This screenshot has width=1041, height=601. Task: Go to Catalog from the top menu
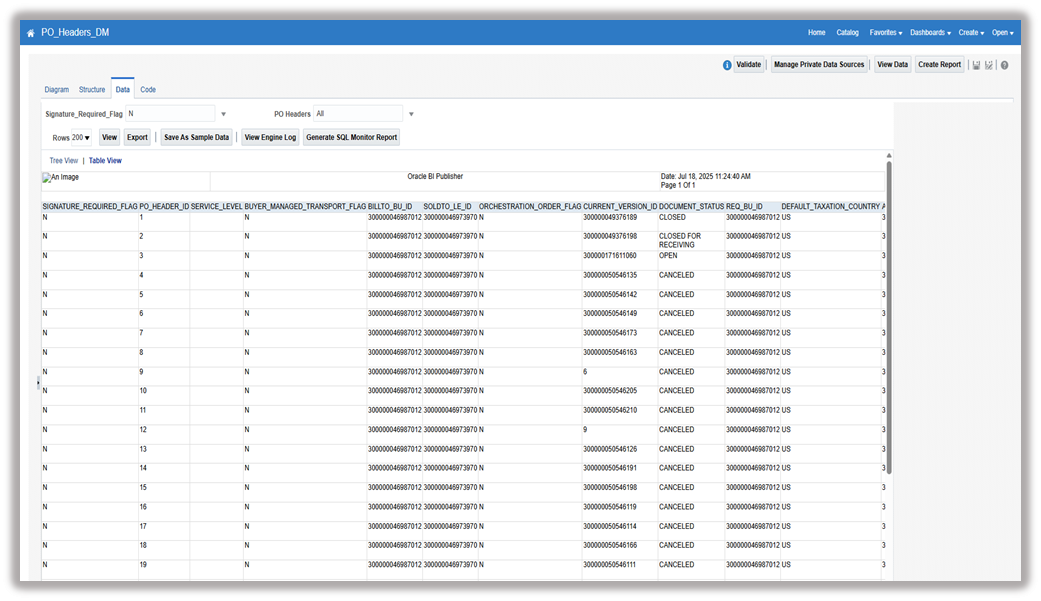[847, 32]
